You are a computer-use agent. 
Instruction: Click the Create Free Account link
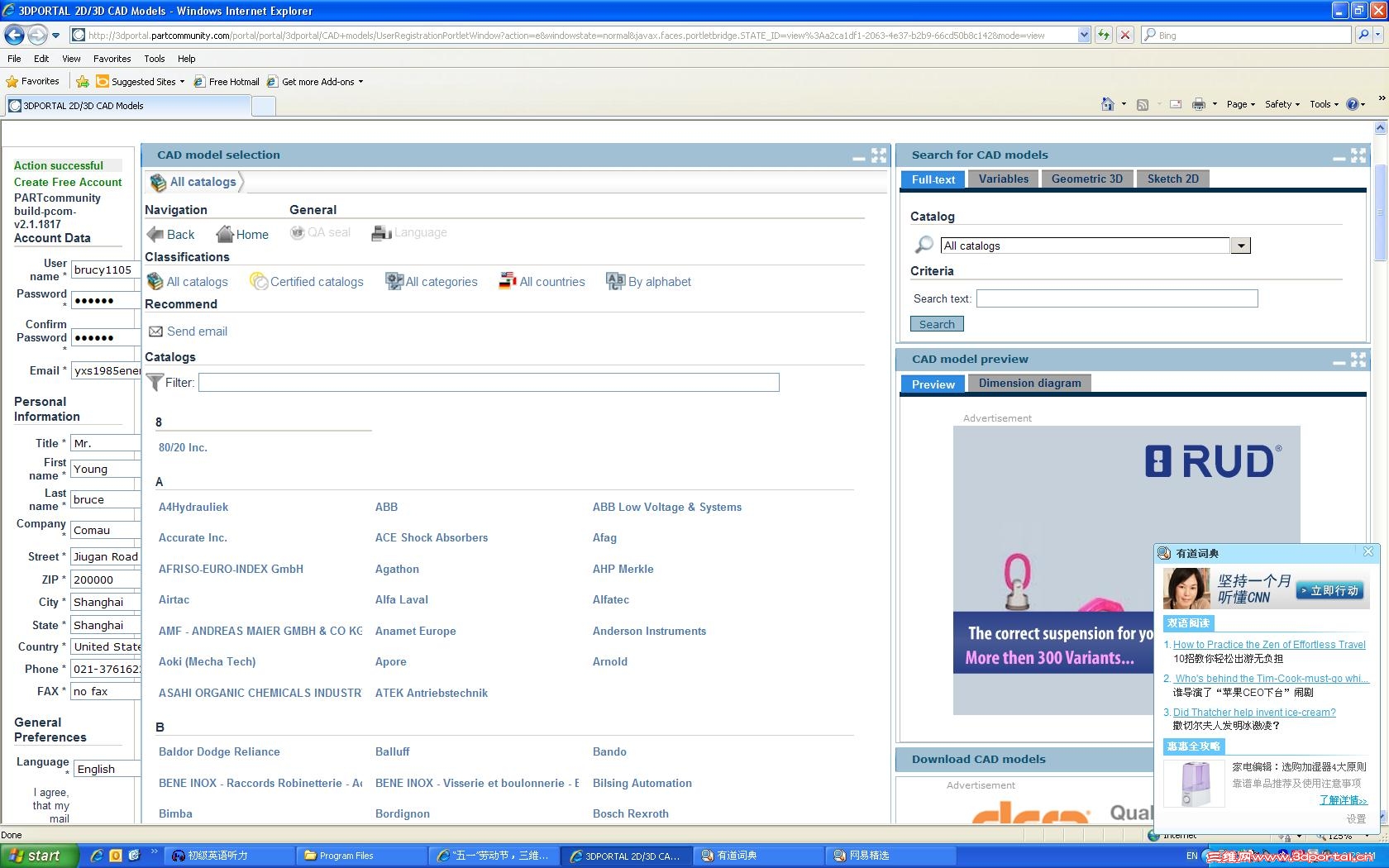click(x=68, y=182)
